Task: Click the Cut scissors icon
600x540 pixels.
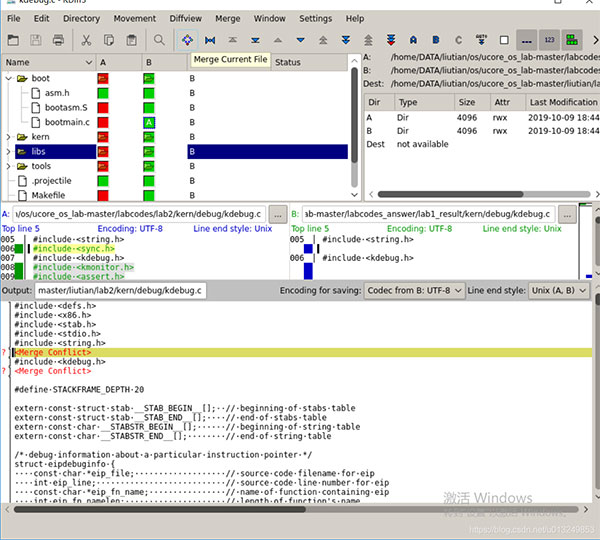Action: [x=86, y=40]
